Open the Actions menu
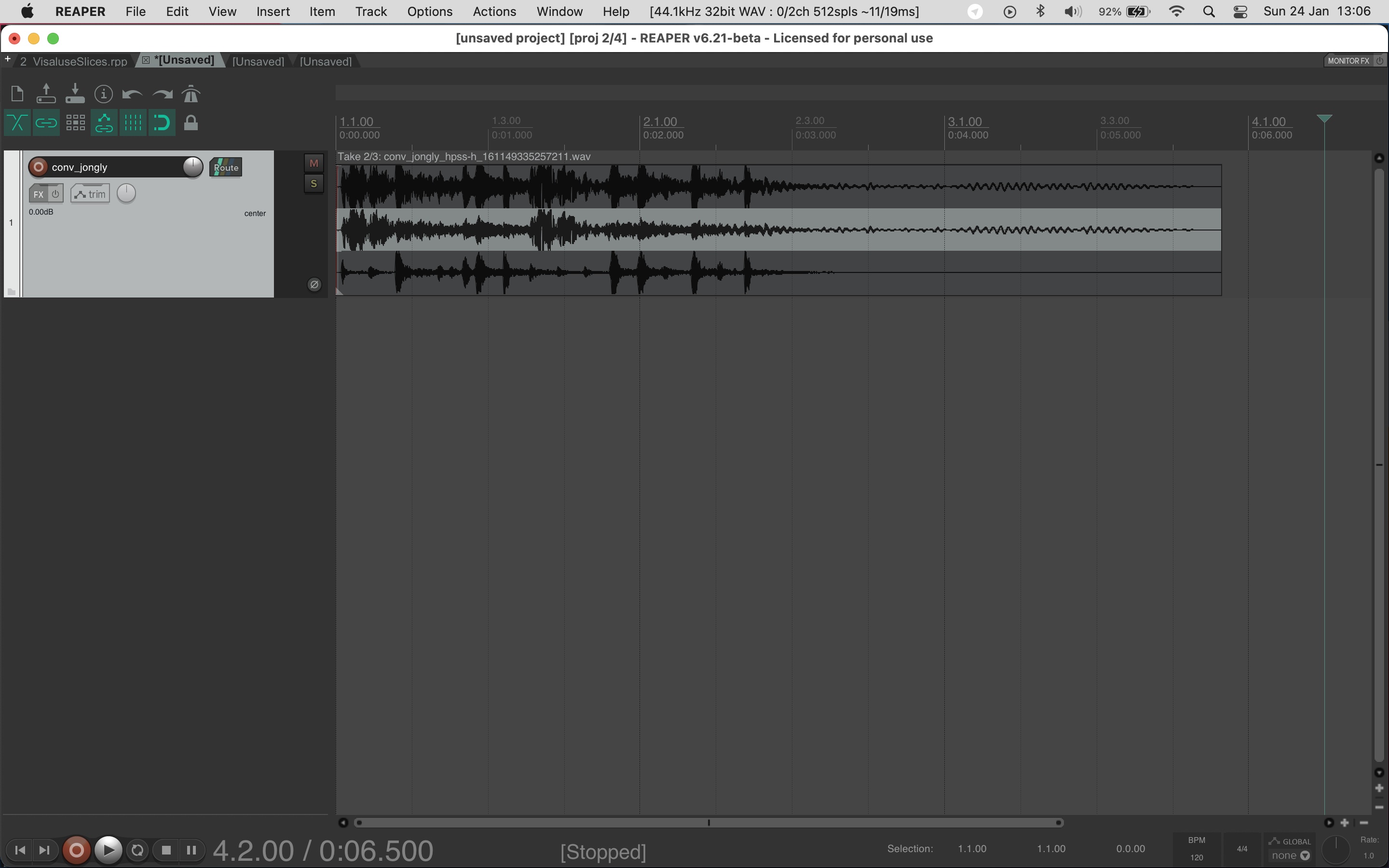The image size is (1389, 868). coord(494,12)
